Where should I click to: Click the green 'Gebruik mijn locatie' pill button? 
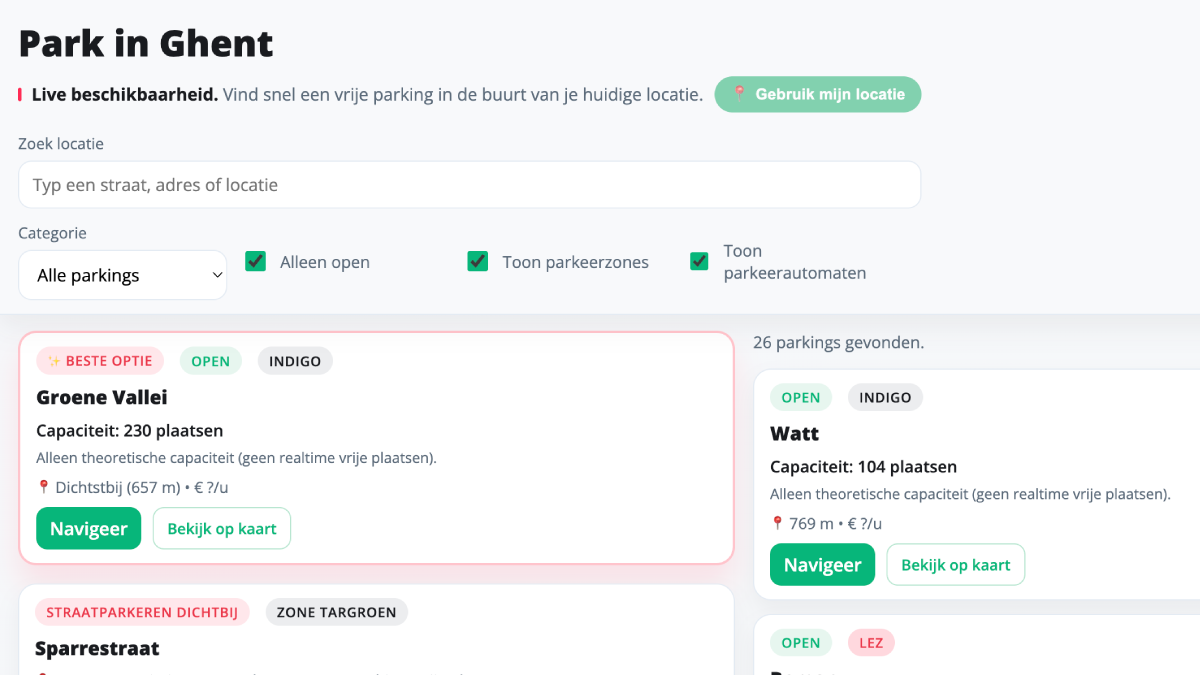point(818,94)
